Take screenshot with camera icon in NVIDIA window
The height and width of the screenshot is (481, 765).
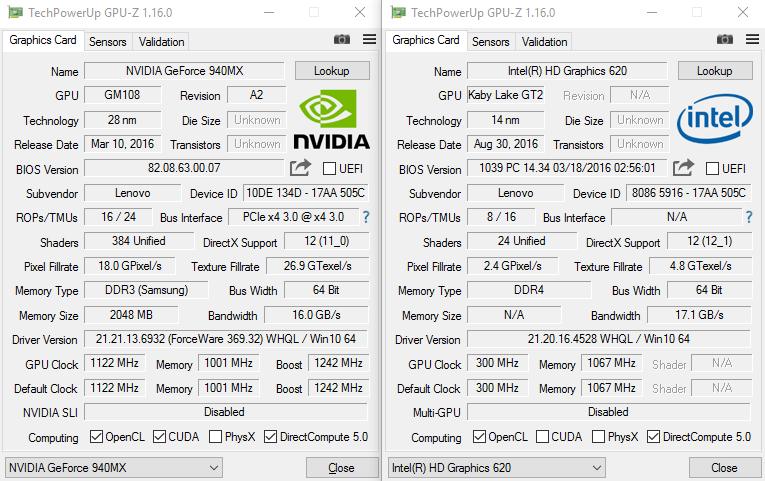342,40
